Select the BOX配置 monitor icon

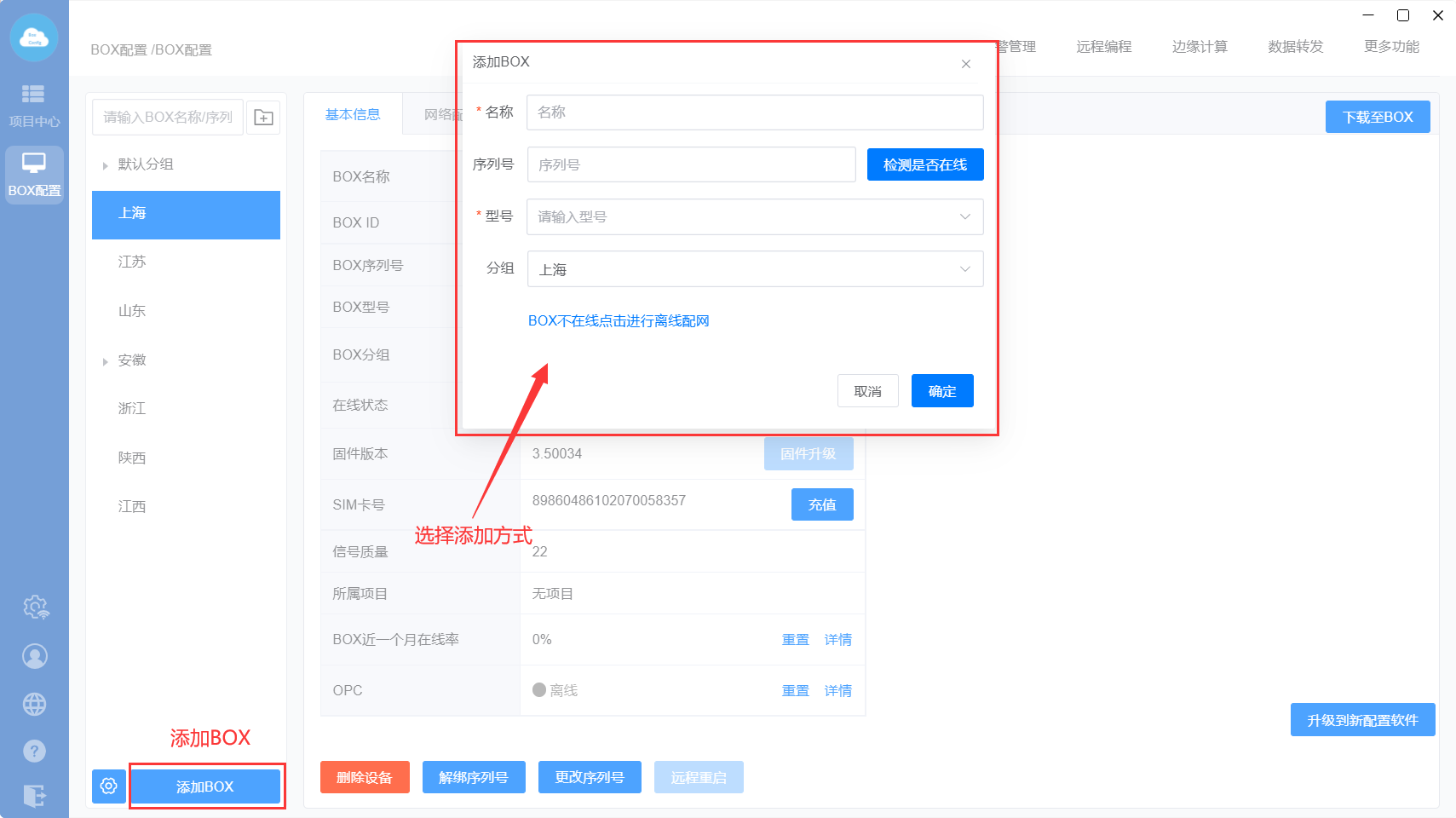pyautogui.click(x=34, y=174)
